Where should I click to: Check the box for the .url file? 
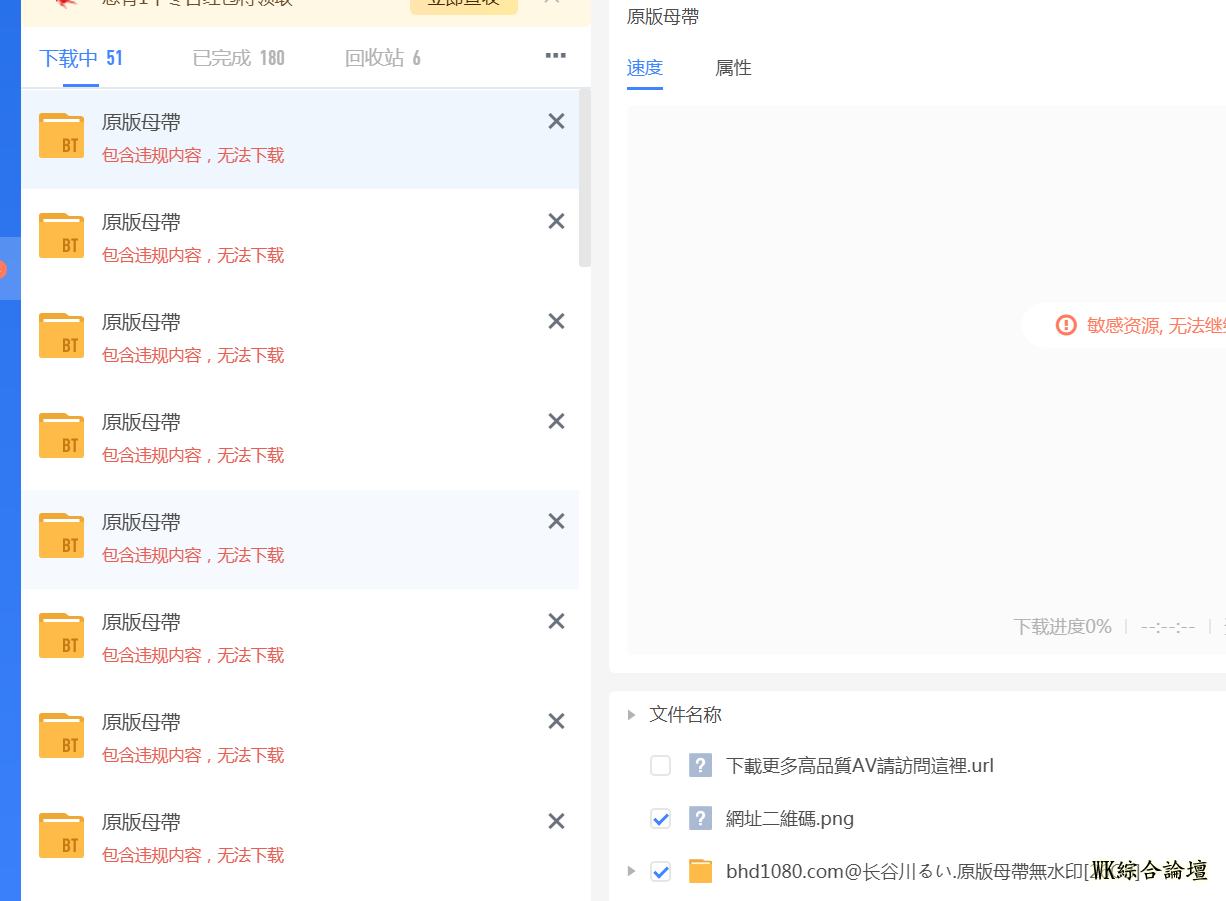click(x=660, y=766)
